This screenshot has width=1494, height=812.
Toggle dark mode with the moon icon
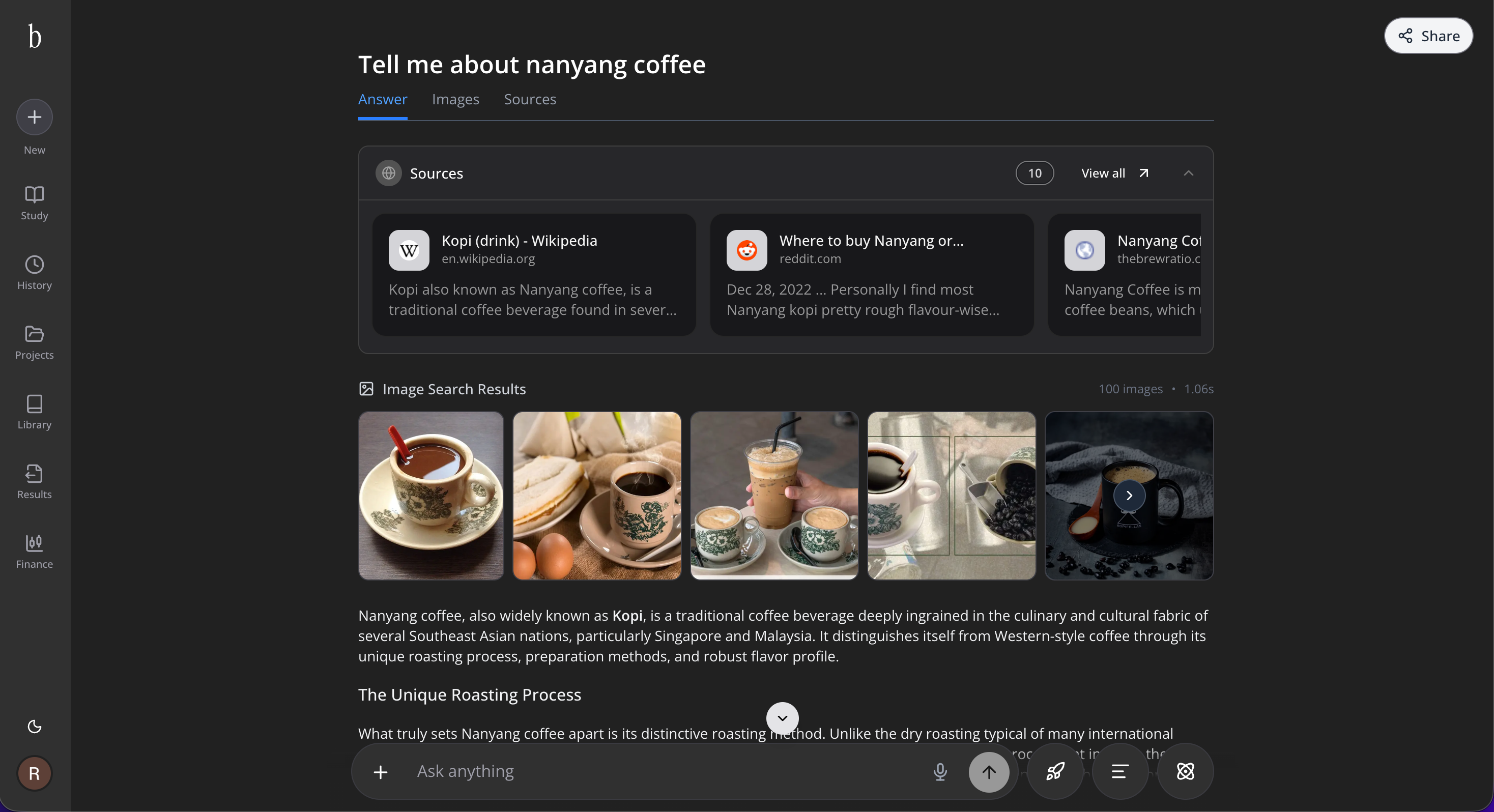tap(34, 726)
